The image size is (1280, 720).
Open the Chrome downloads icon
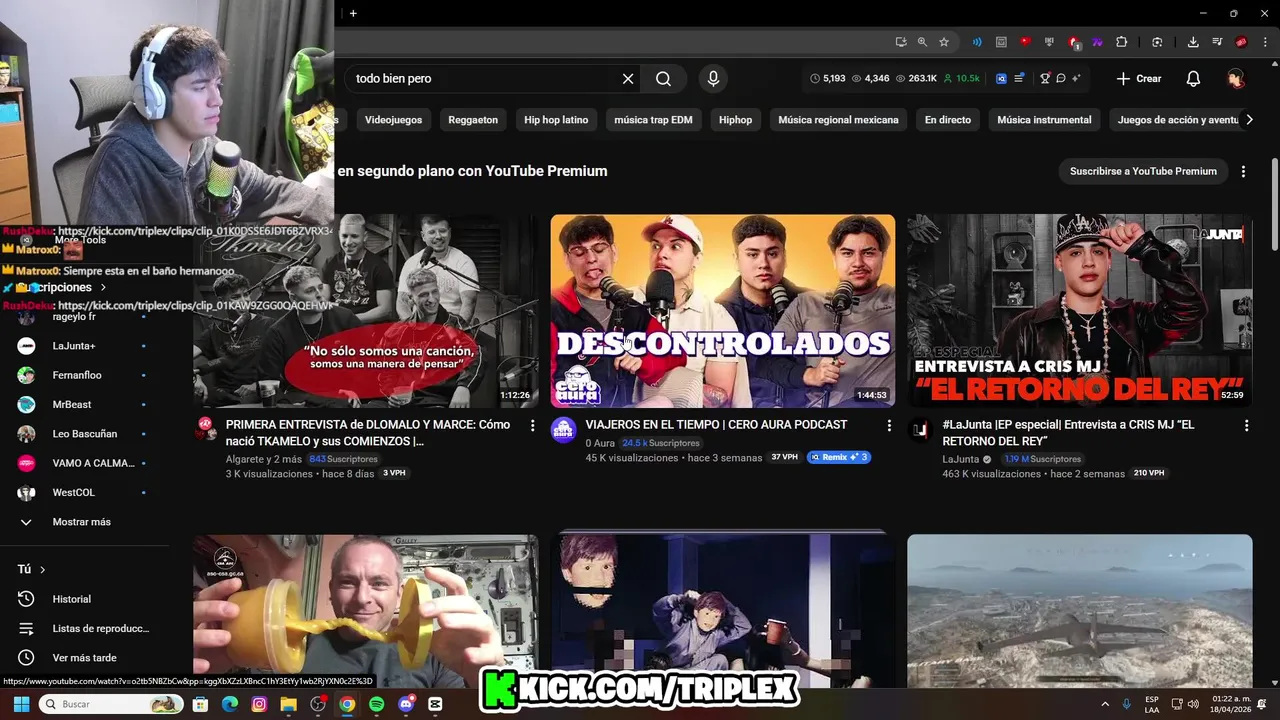click(1193, 42)
